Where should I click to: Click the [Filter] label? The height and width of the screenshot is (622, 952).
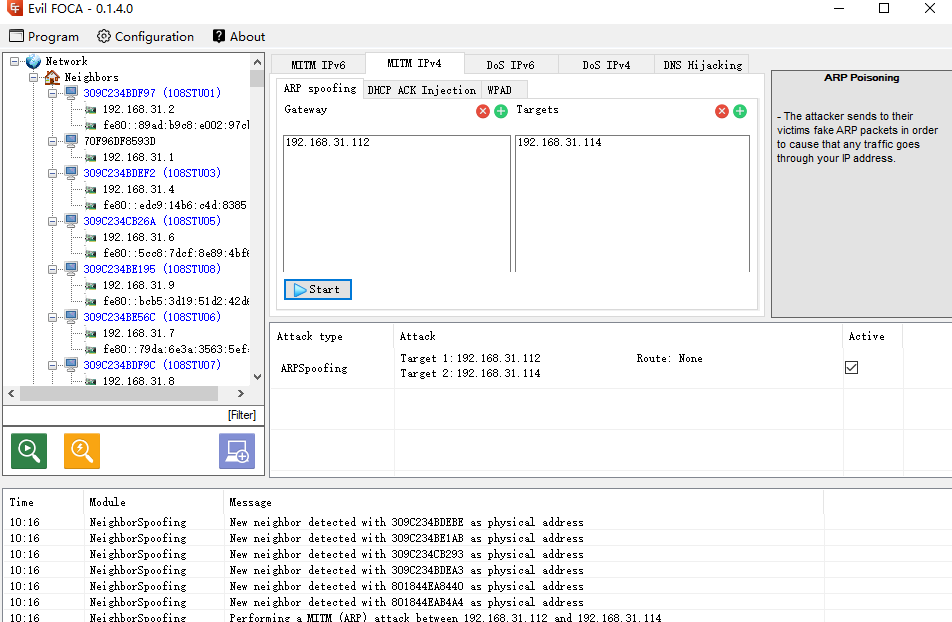(242, 415)
